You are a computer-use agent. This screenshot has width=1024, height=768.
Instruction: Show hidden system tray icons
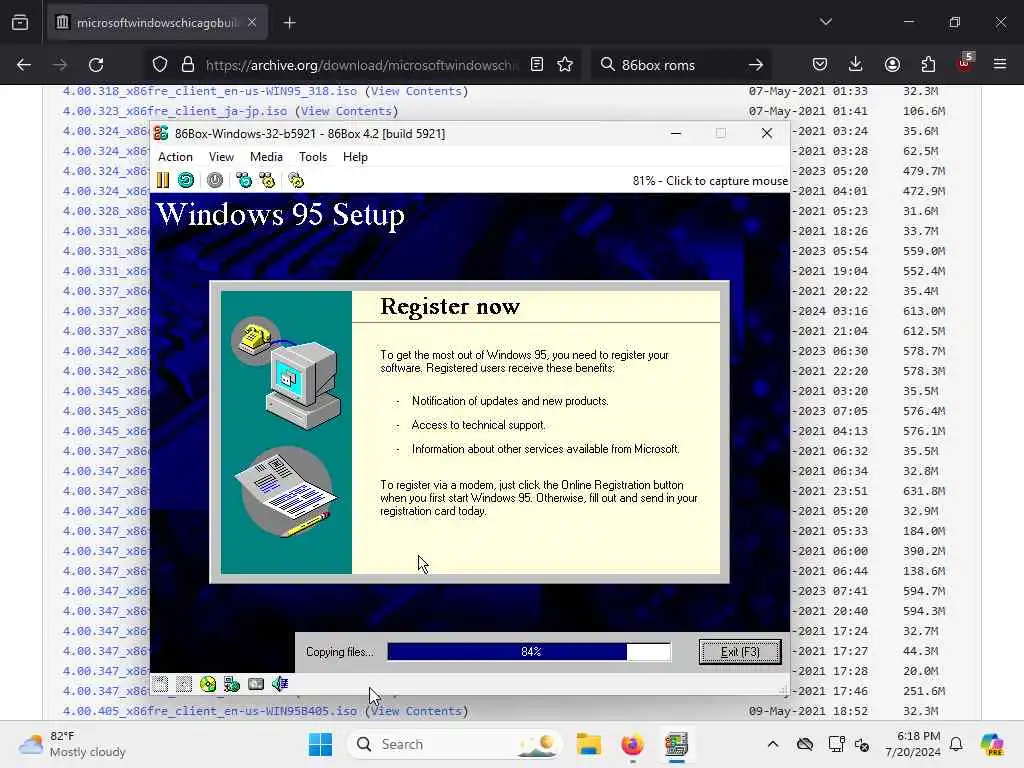[773, 744]
